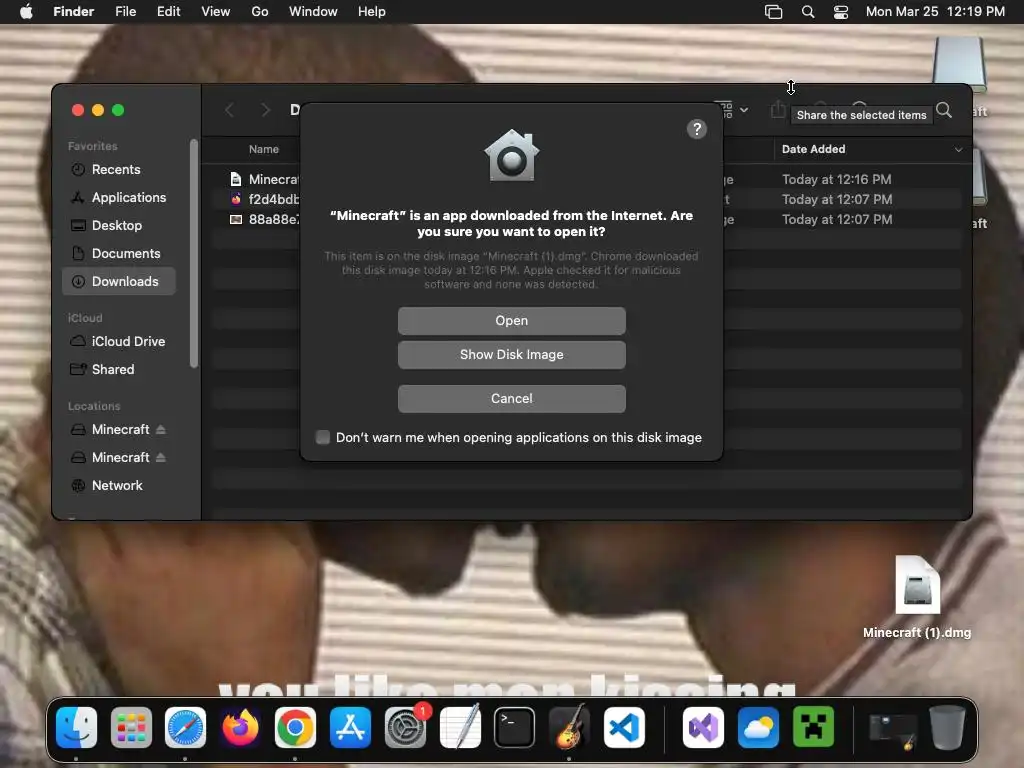1024x768 pixels.
Task: Click the Finder sidebar scrollbar
Action: [193, 253]
